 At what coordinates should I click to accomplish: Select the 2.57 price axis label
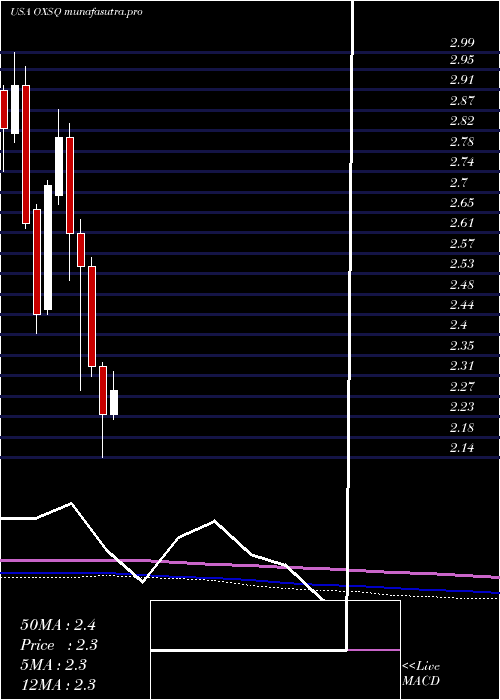[x=462, y=244]
